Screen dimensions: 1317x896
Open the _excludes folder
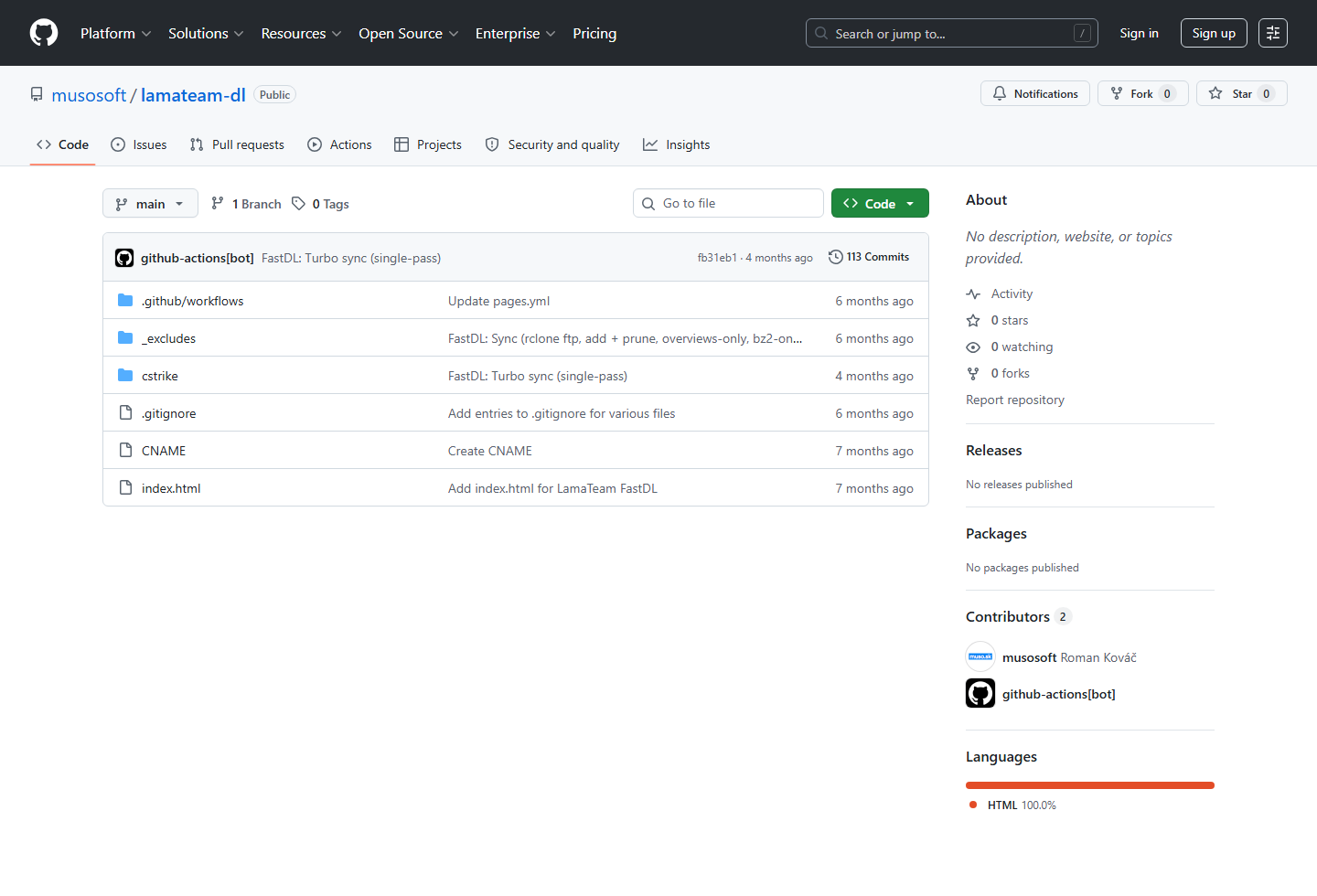(x=168, y=338)
